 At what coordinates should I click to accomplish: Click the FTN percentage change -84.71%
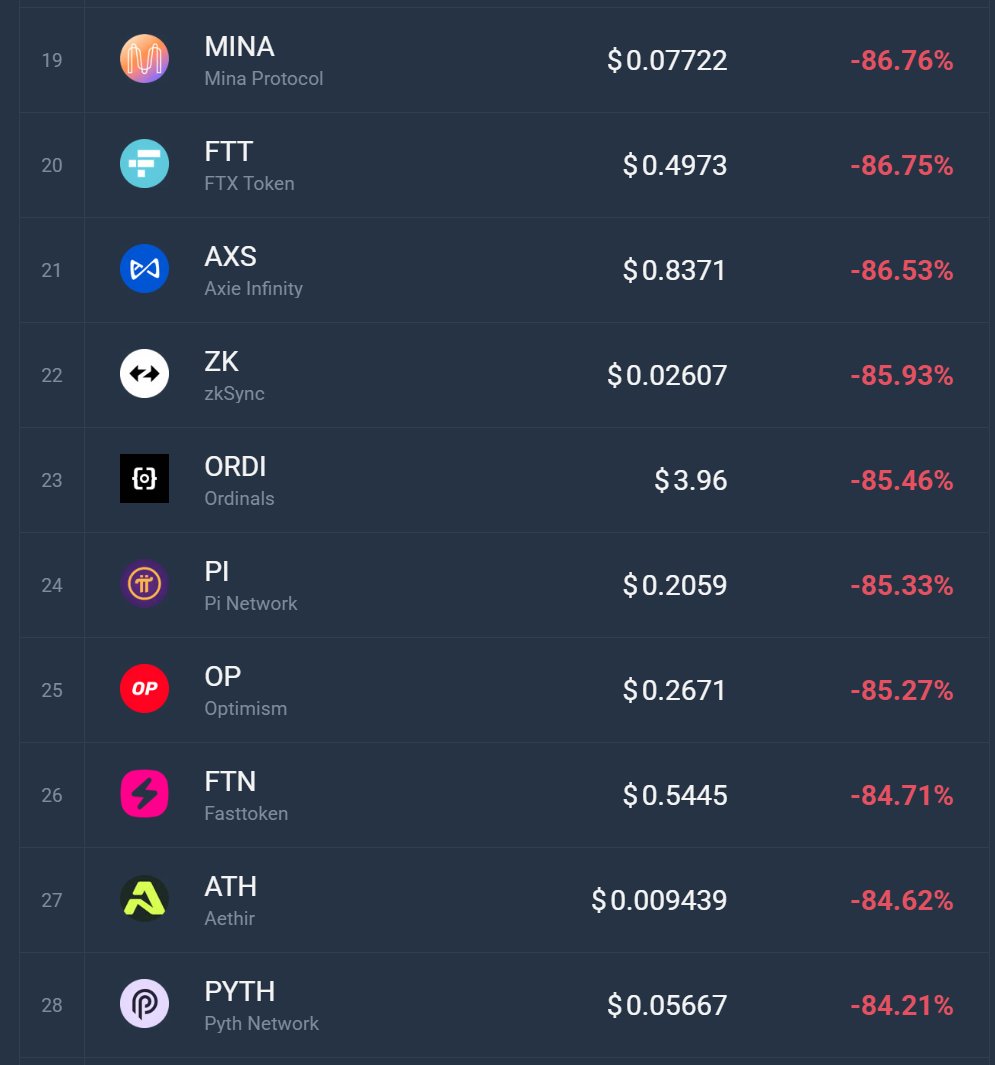(x=901, y=795)
